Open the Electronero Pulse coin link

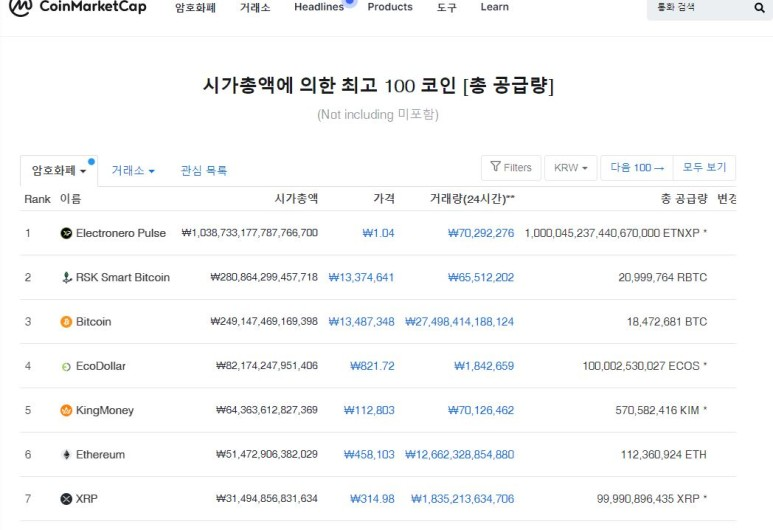click(x=121, y=233)
